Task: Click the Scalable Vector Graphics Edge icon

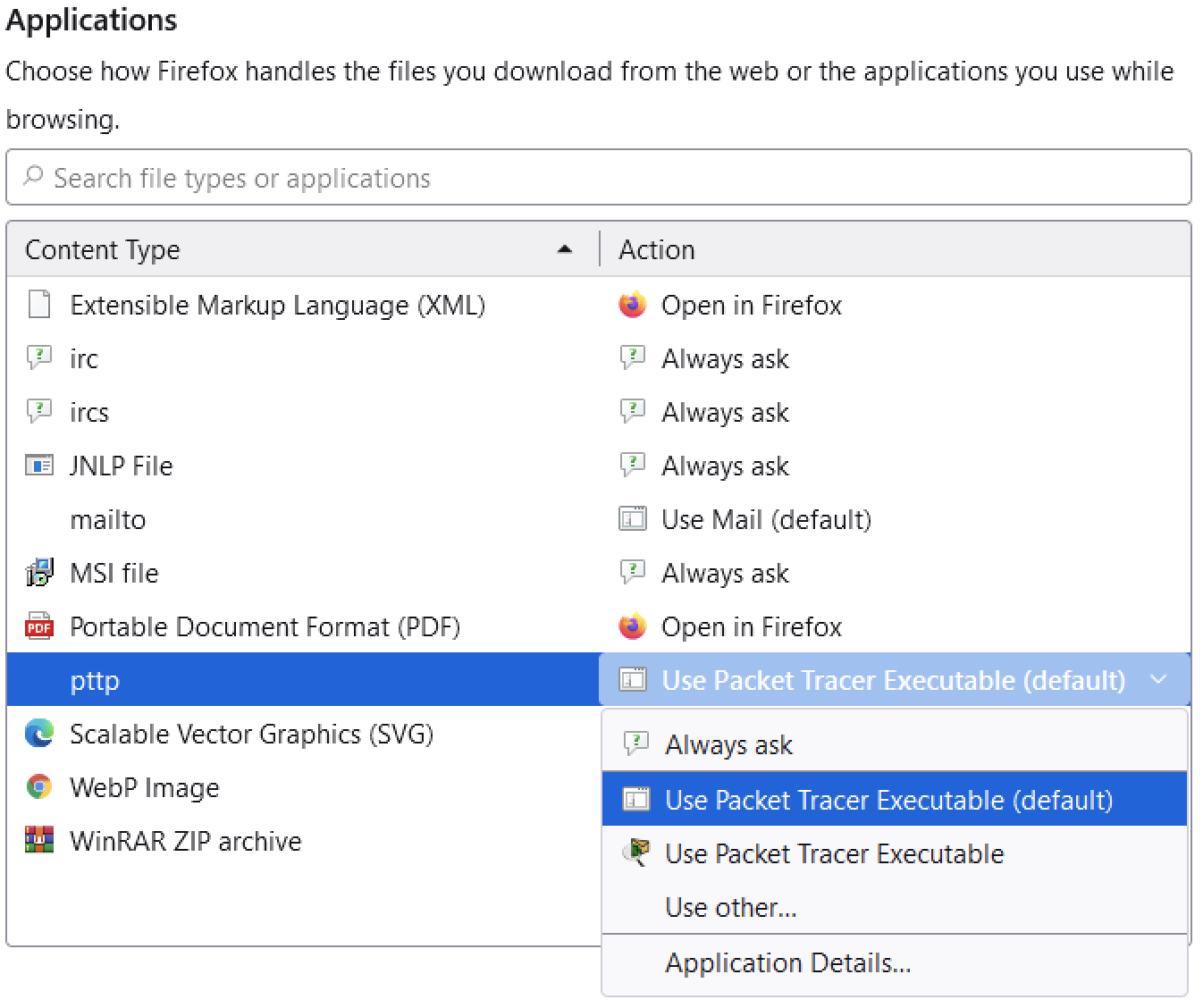Action: point(38,734)
